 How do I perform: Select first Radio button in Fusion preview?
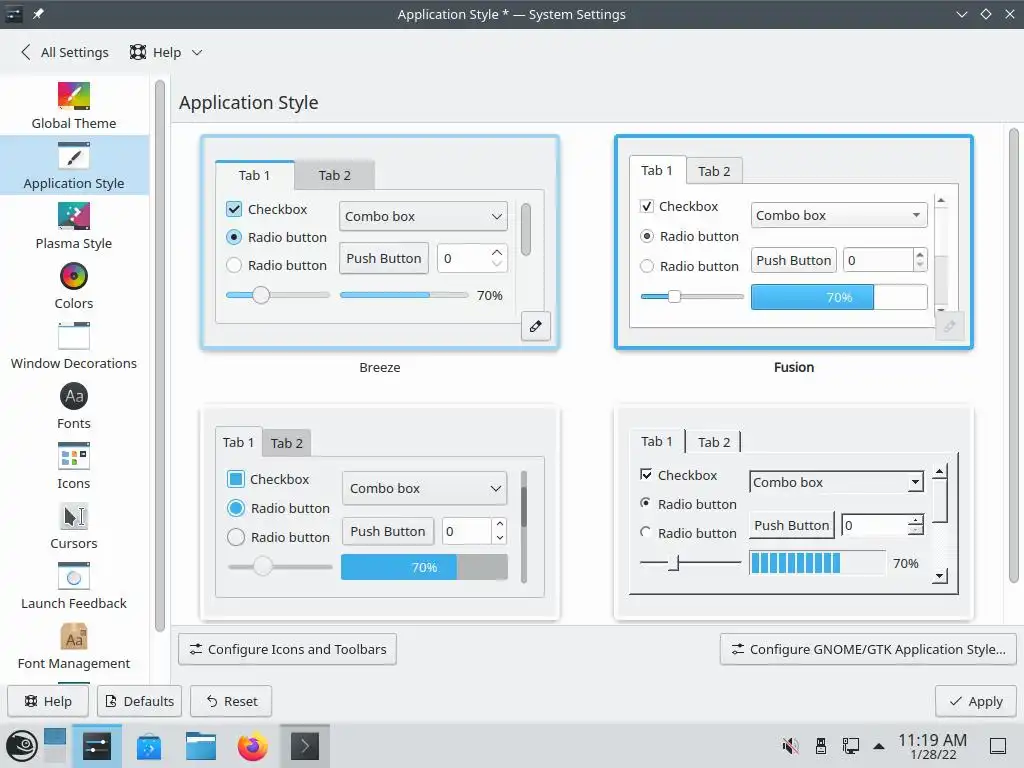[x=647, y=236]
